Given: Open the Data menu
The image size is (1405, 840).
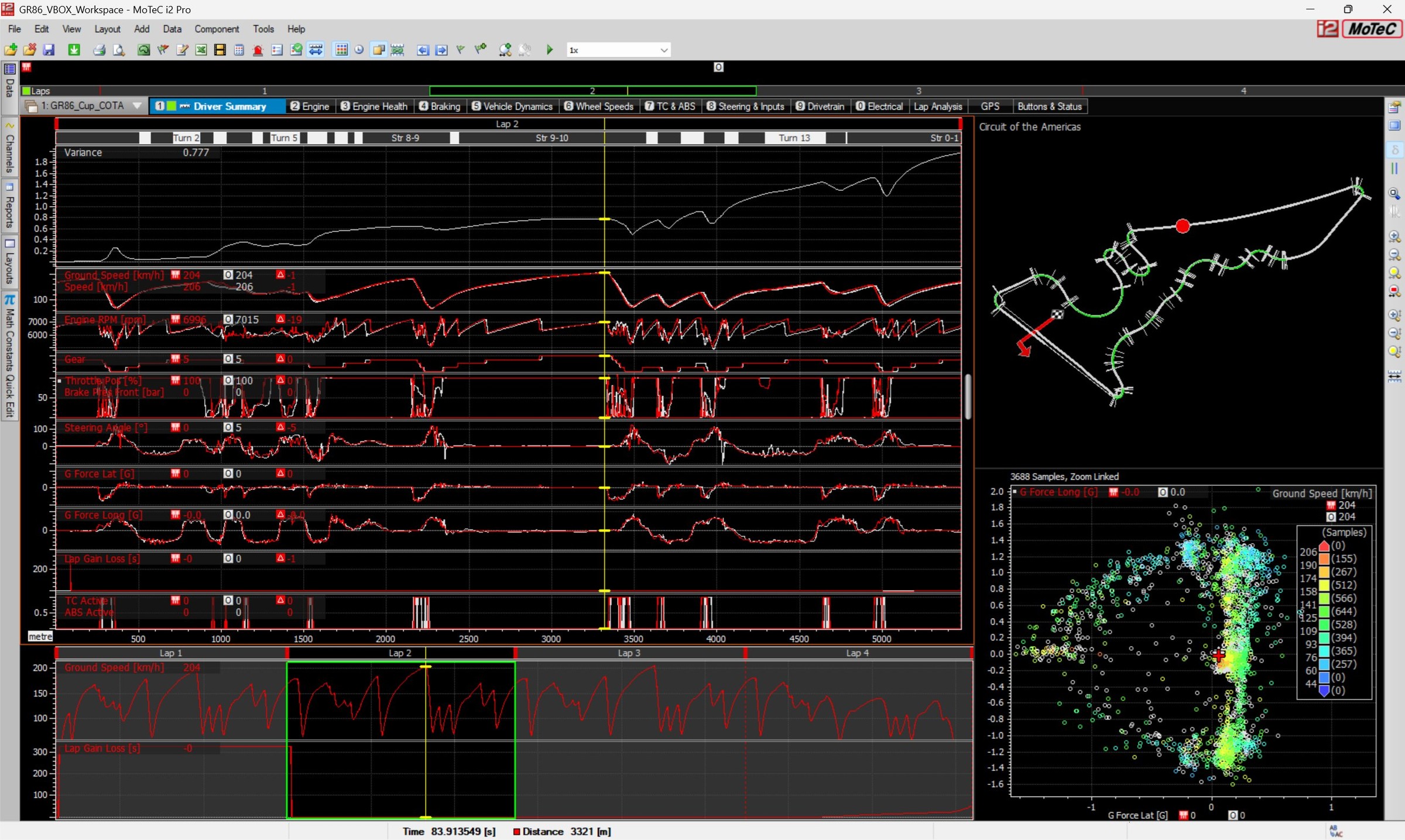Looking at the screenshot, I should click(x=172, y=29).
